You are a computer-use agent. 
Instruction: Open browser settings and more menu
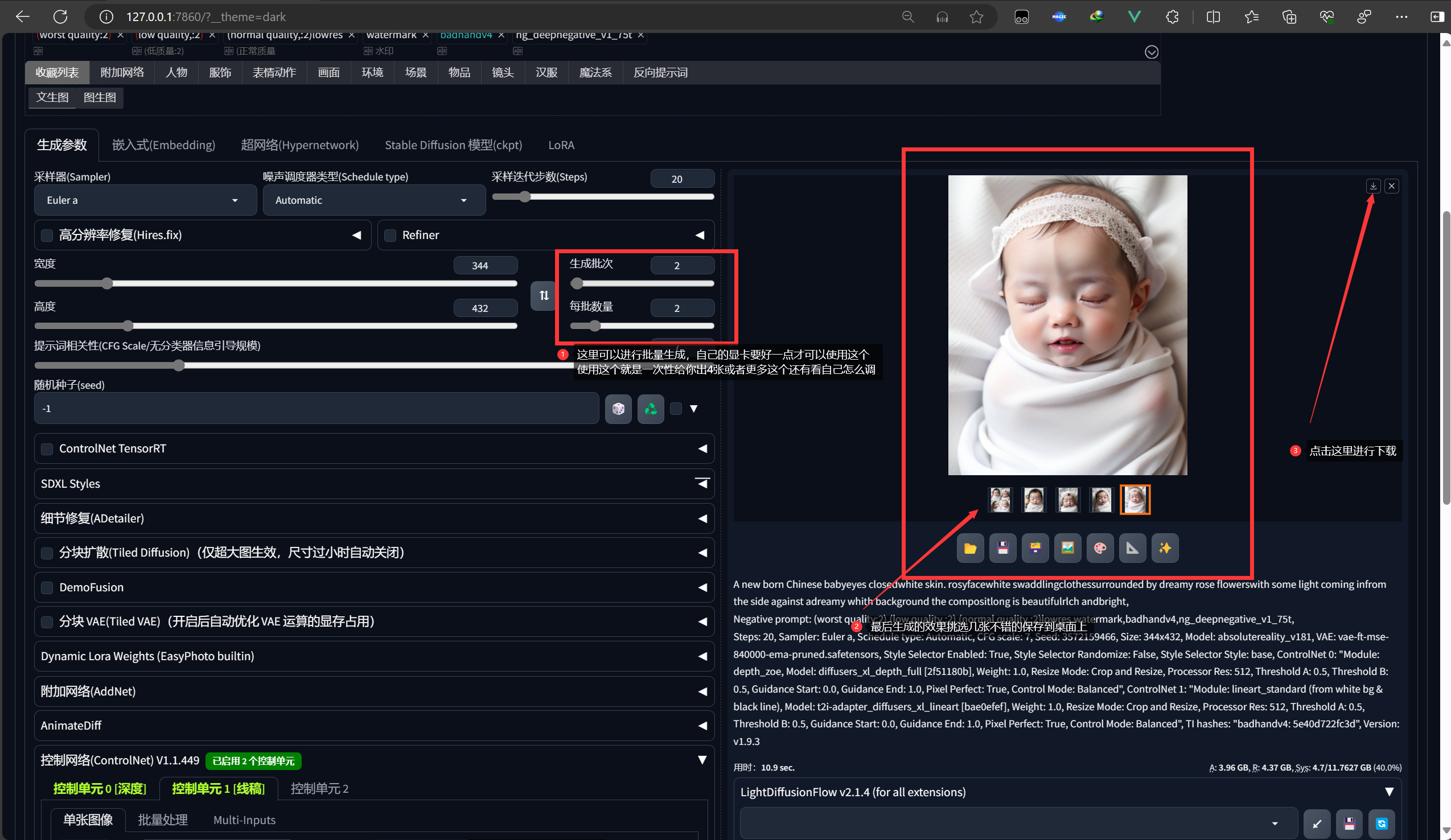[x=1401, y=17]
